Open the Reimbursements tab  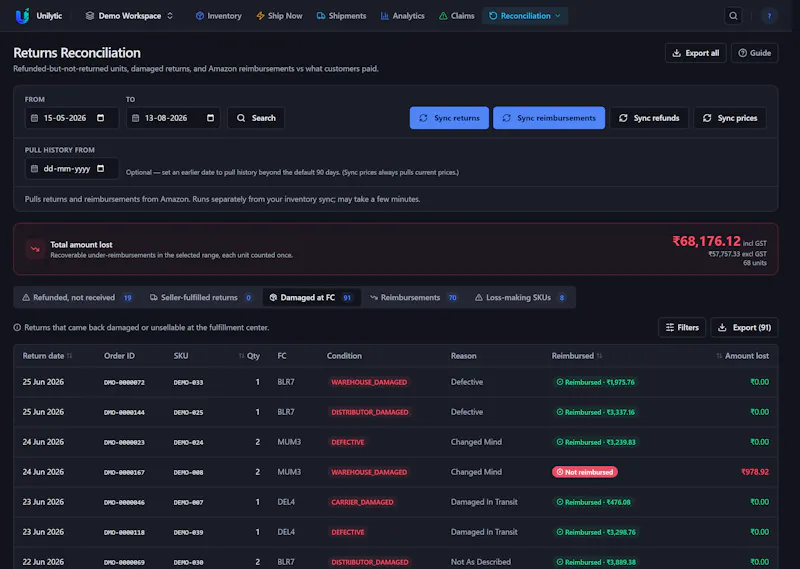pyautogui.click(x=413, y=298)
